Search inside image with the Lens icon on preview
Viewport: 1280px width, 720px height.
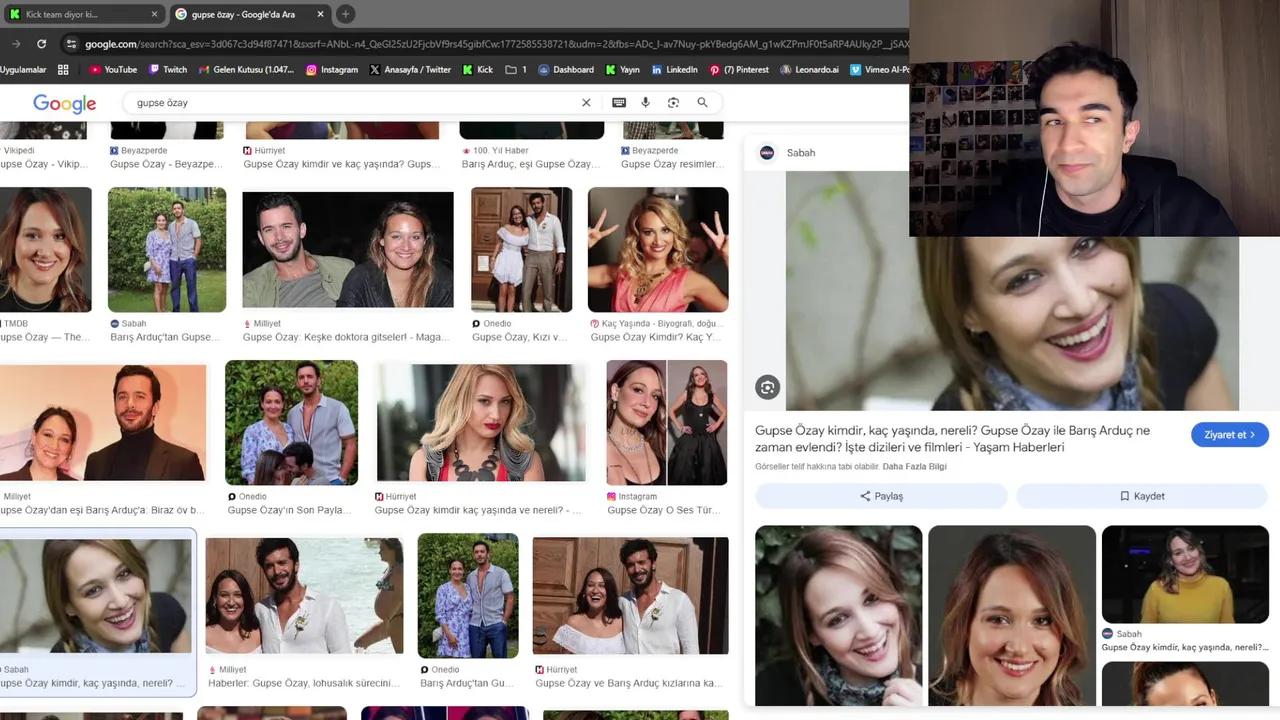pos(767,388)
